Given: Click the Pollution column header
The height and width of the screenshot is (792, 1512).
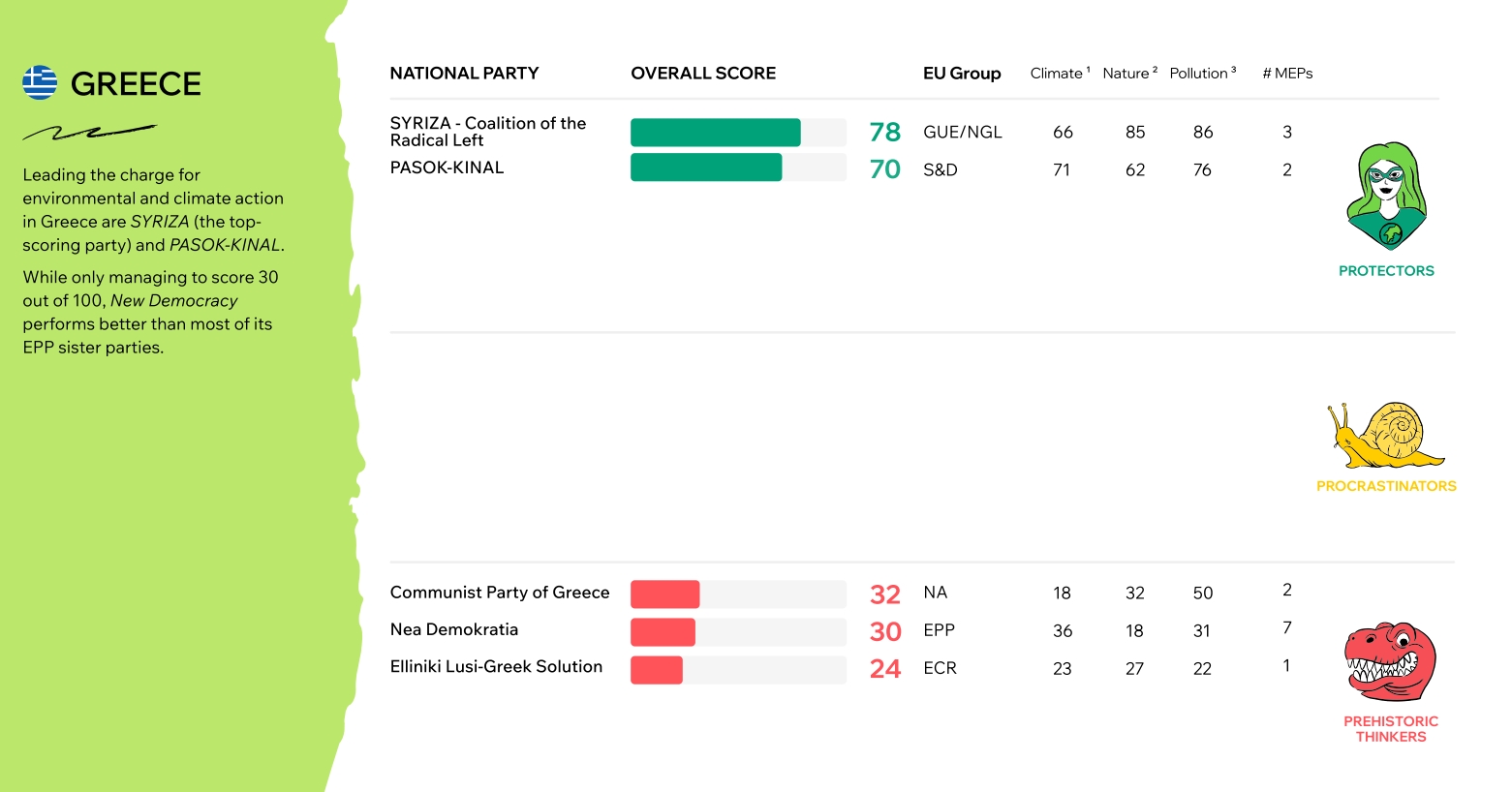Looking at the screenshot, I should (1202, 74).
